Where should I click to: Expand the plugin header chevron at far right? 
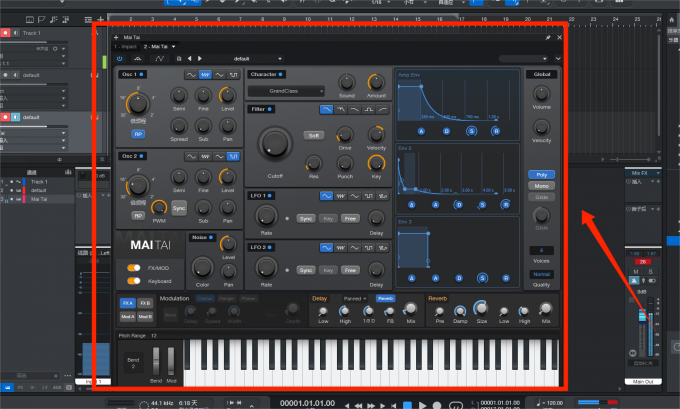pyautogui.click(x=558, y=59)
